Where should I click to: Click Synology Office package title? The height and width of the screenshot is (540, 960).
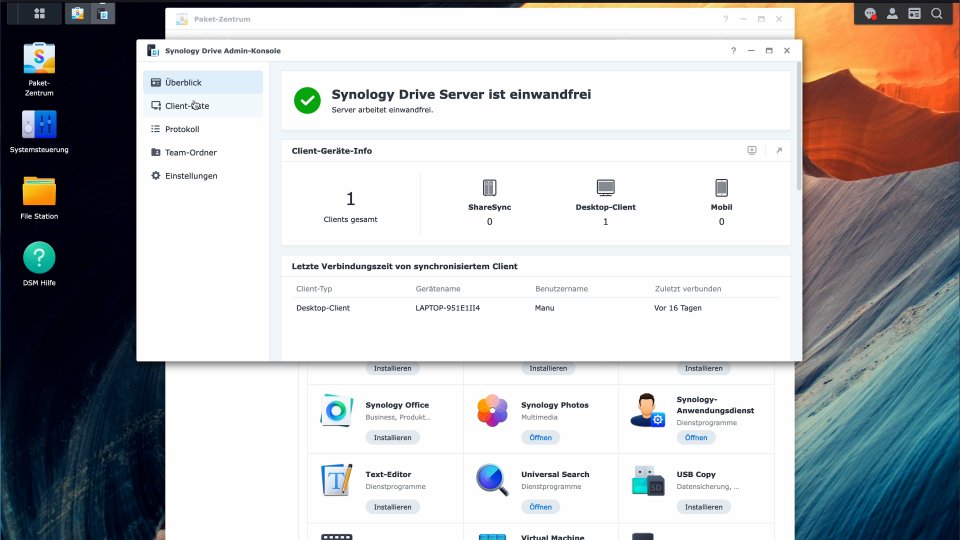tap(397, 405)
